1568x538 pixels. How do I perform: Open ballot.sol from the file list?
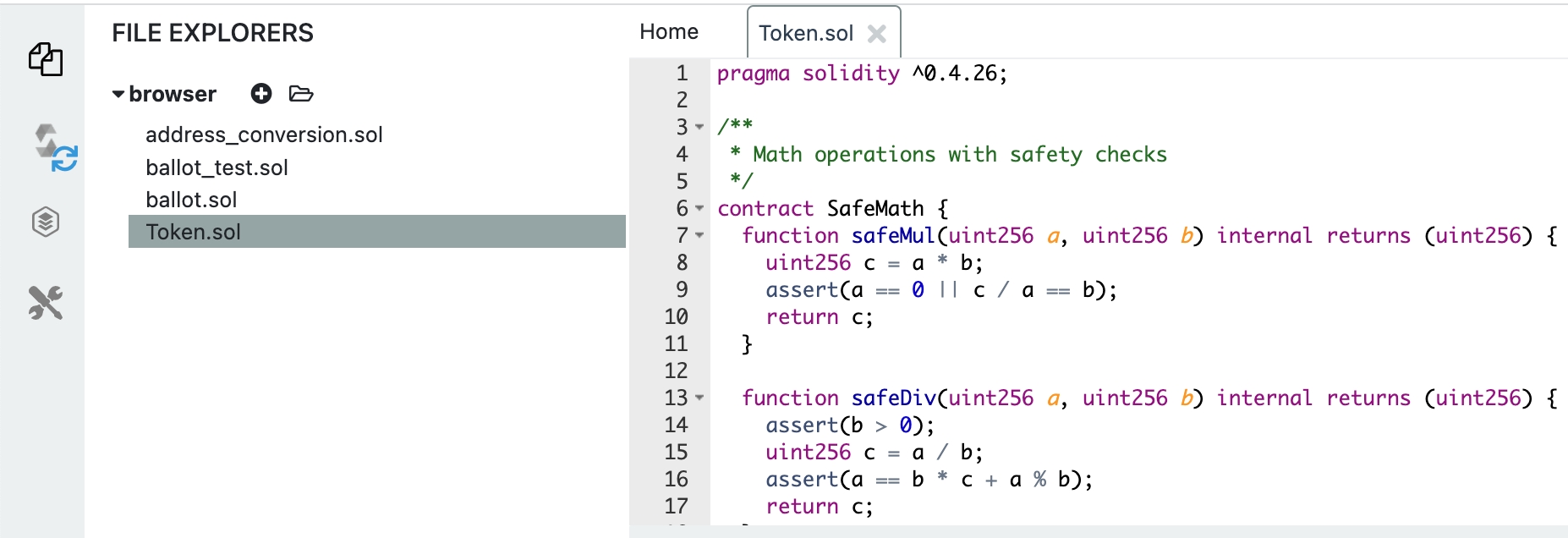pos(191,200)
